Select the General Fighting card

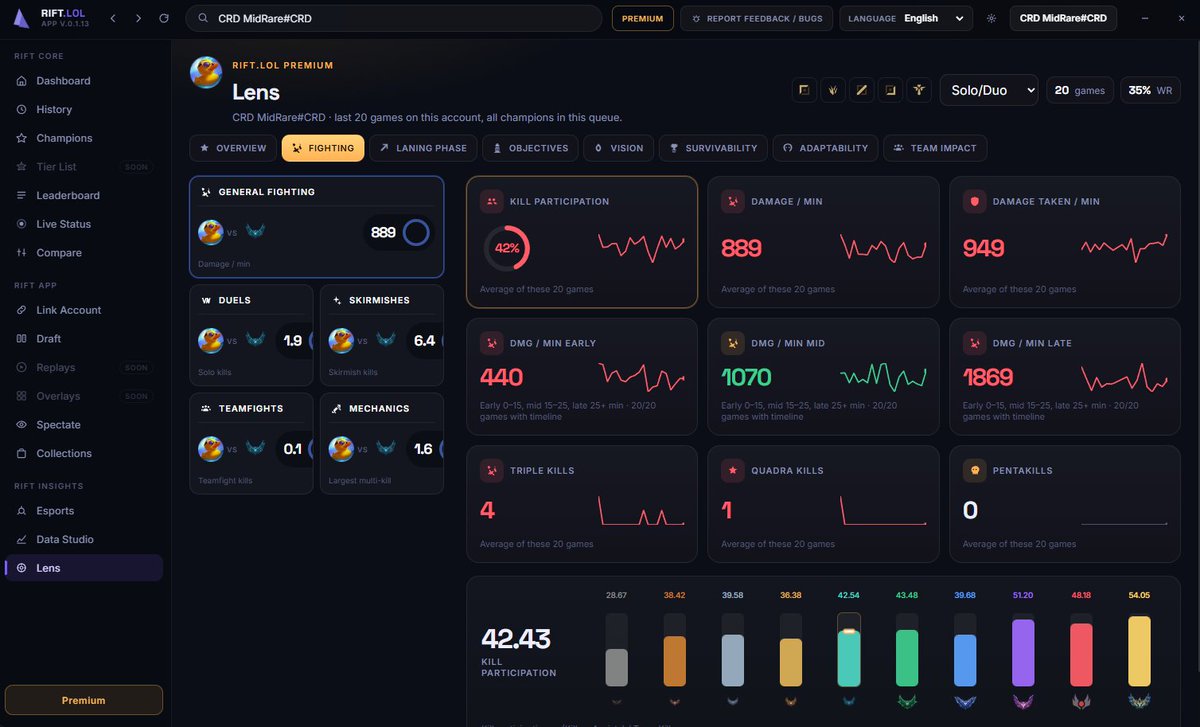click(x=316, y=227)
